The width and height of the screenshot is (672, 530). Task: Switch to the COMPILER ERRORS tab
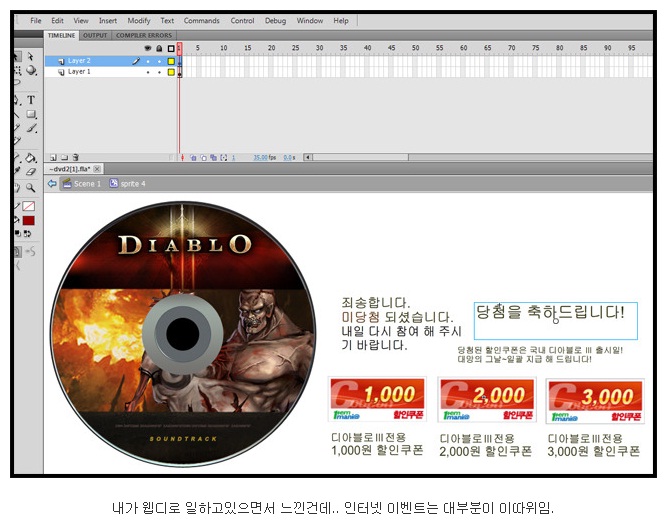pos(144,36)
